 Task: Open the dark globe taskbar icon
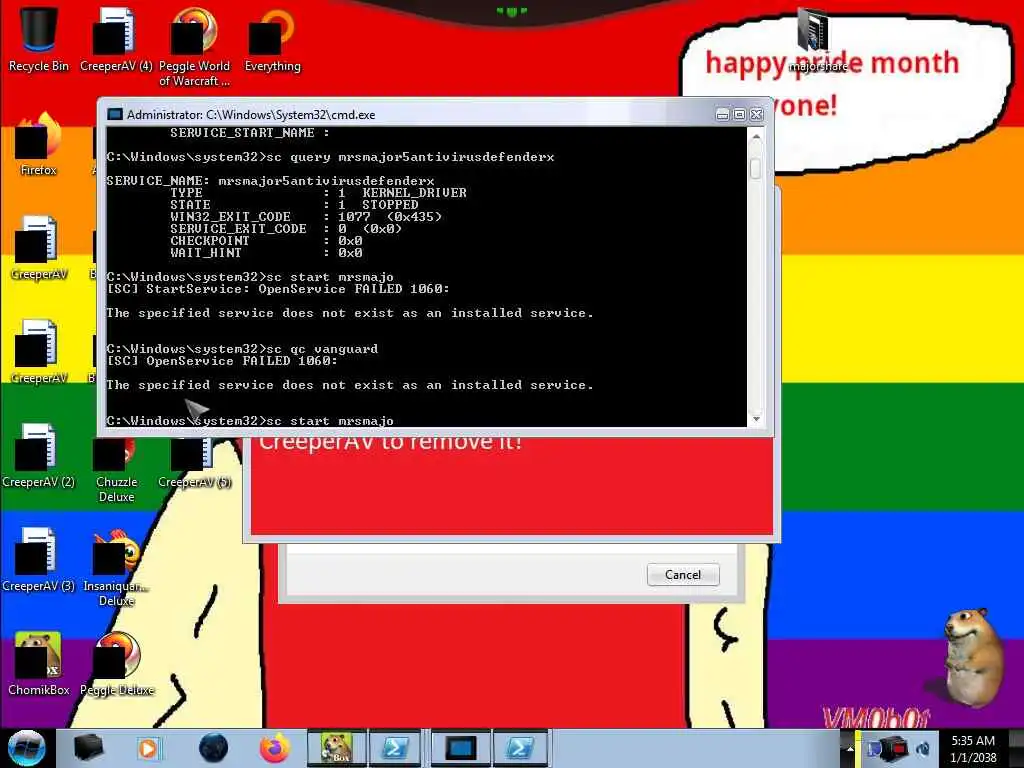coord(213,748)
